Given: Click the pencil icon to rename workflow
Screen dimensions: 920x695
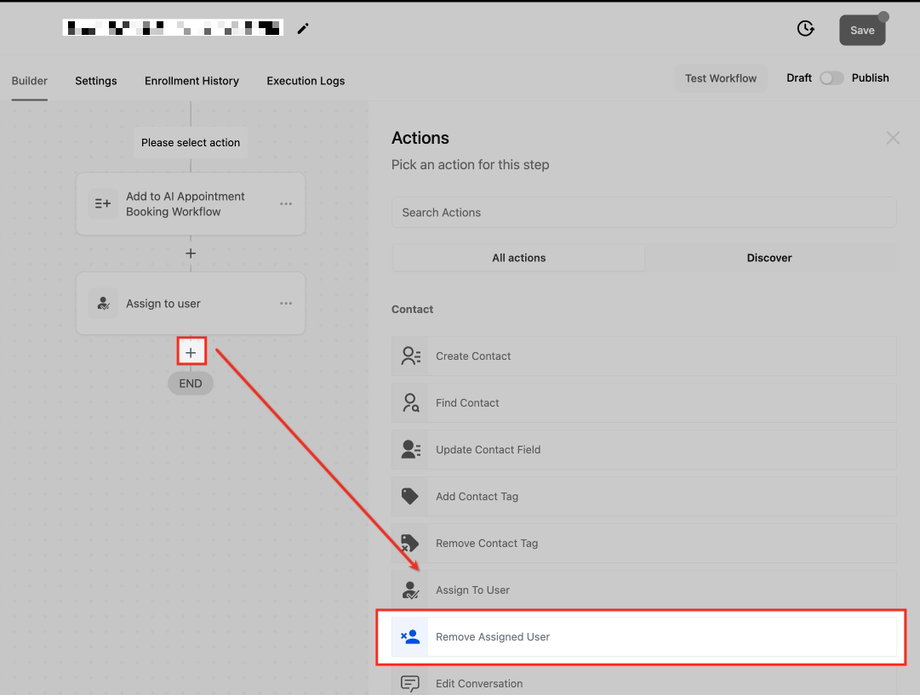Looking at the screenshot, I should click(x=303, y=28).
